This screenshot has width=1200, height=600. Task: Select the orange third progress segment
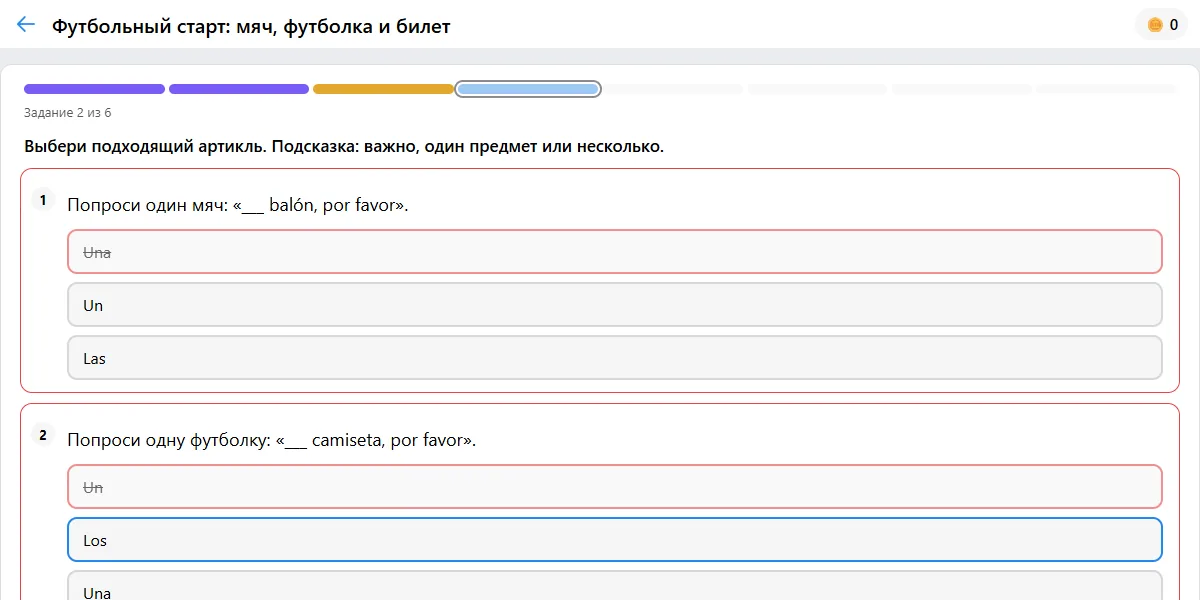tap(383, 89)
